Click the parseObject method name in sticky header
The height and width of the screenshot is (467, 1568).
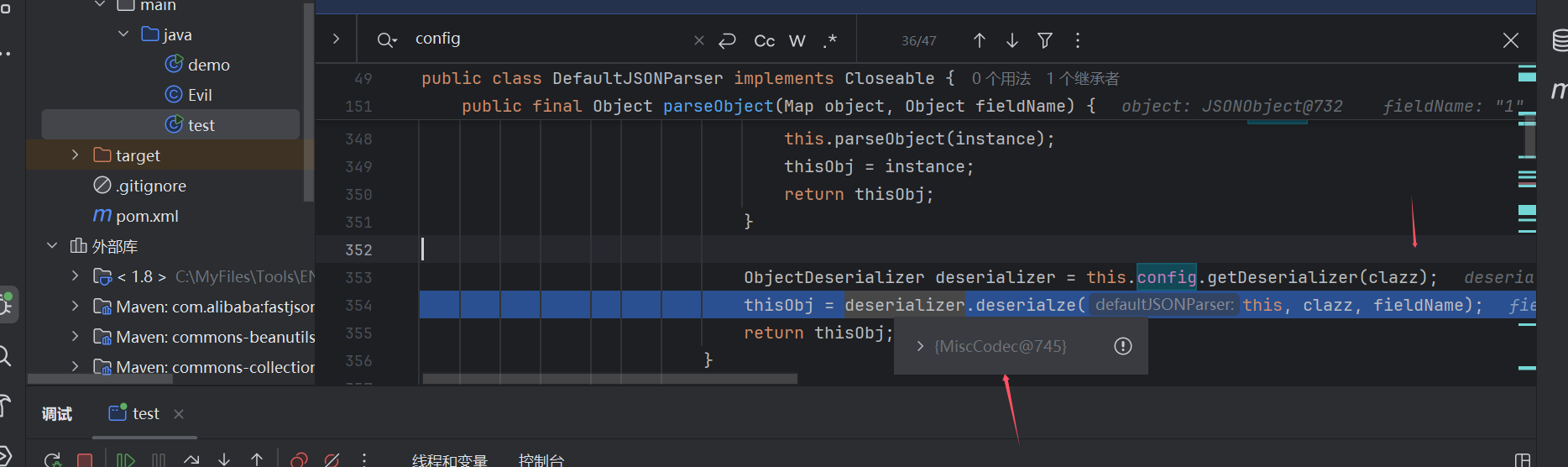pos(718,106)
